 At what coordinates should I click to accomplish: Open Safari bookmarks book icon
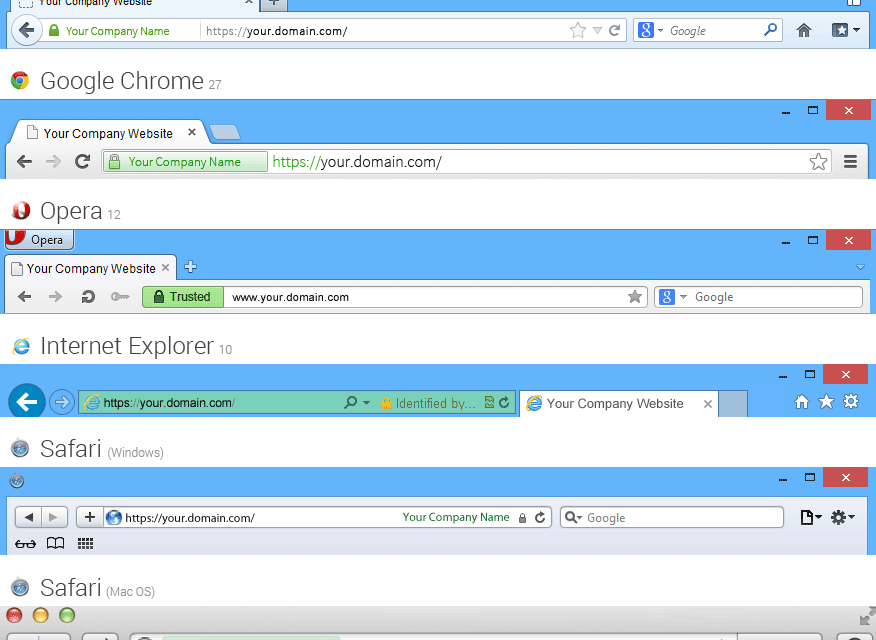coord(55,543)
